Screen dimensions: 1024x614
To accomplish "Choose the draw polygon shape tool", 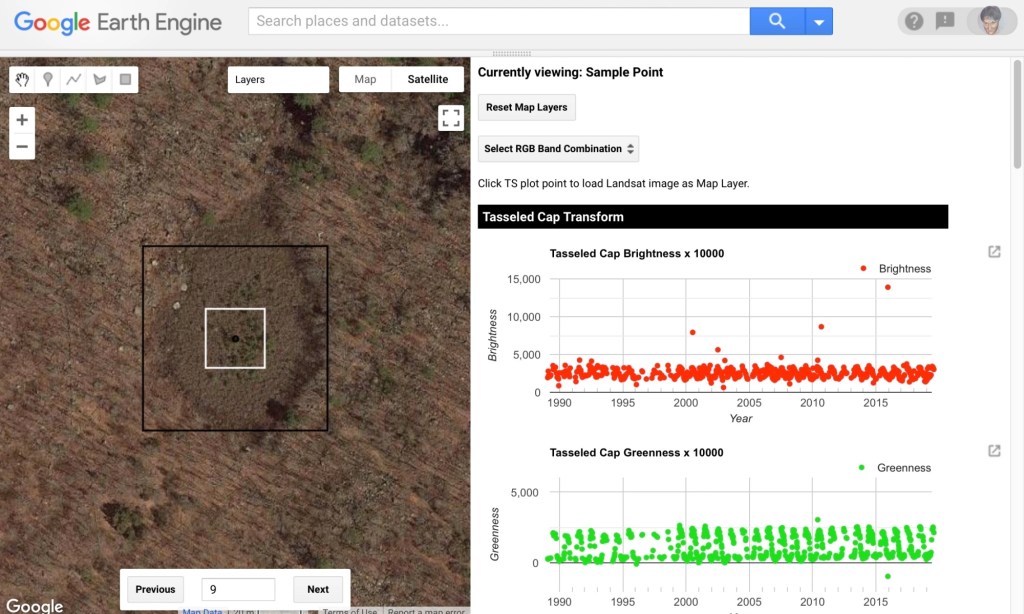I will click(x=100, y=80).
